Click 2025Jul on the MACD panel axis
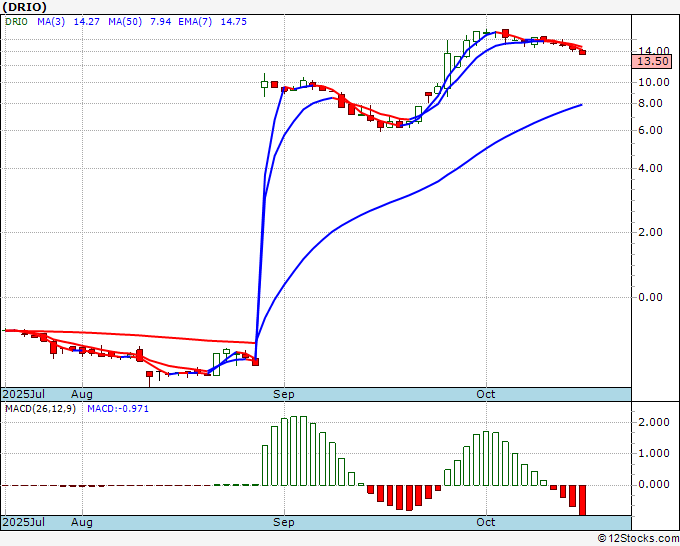 (23, 522)
